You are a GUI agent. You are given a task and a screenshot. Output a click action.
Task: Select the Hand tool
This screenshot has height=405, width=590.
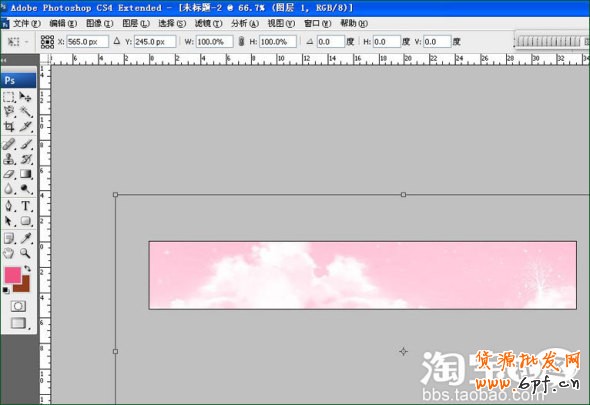9,253
